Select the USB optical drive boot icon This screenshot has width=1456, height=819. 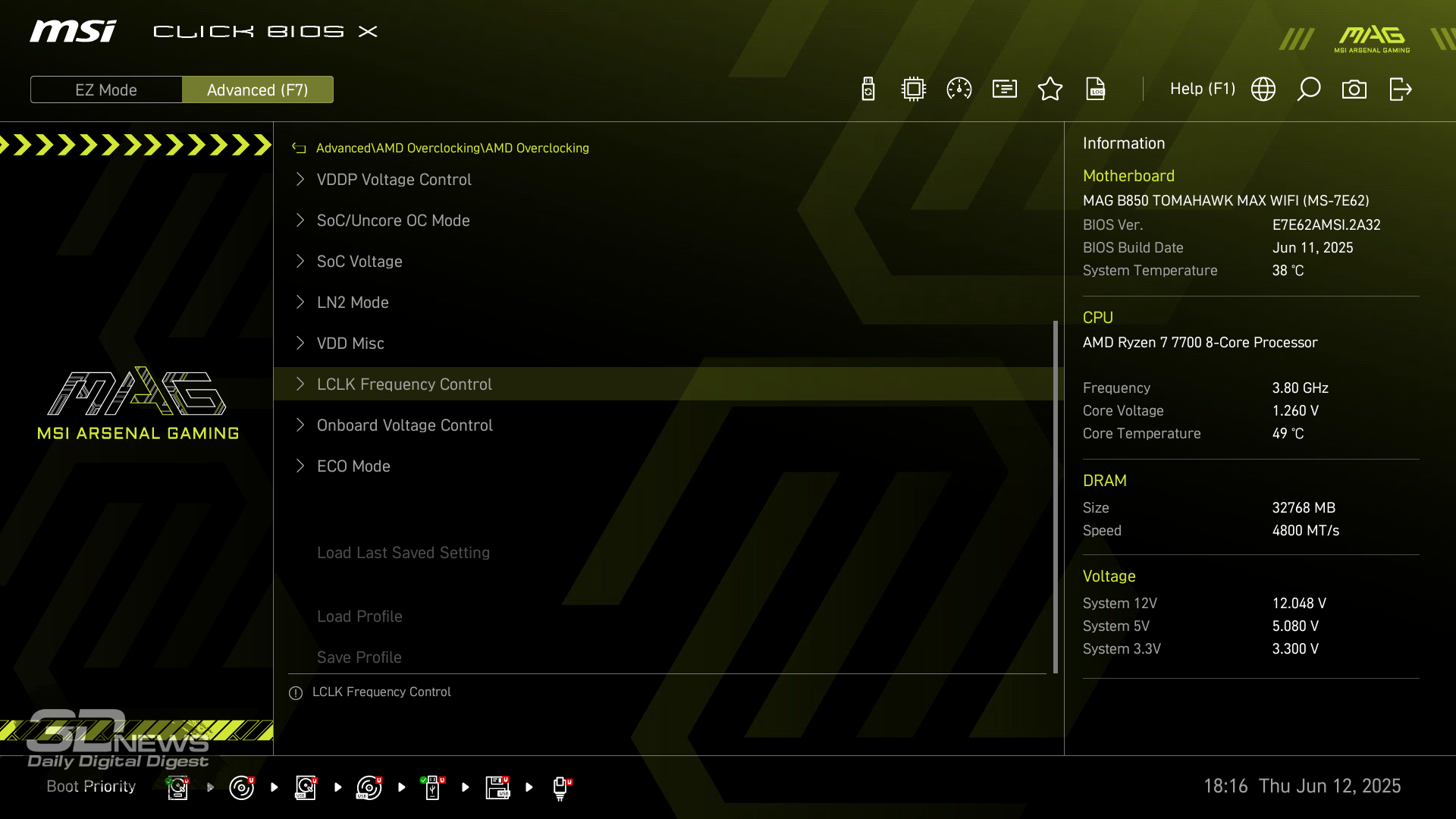(x=369, y=788)
